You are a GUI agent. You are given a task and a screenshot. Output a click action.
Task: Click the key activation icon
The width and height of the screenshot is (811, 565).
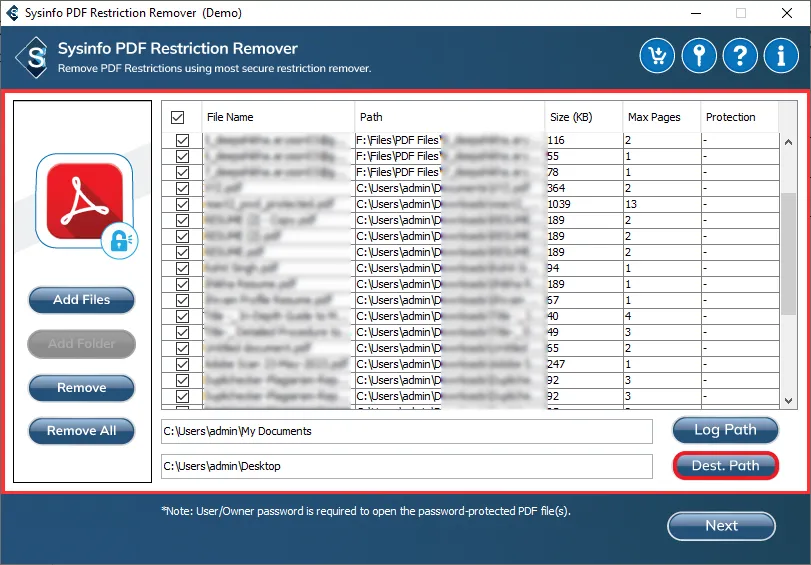[x=699, y=55]
